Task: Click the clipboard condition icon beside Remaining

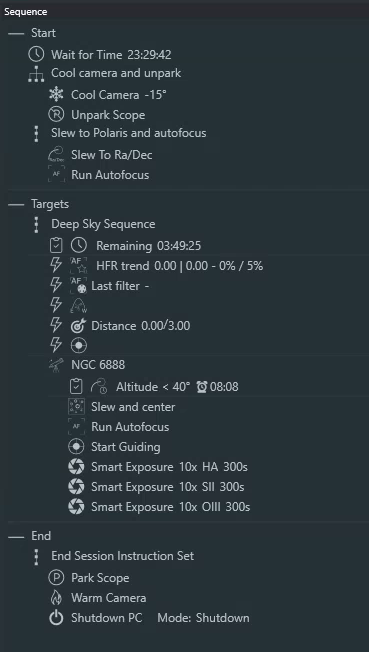Action: coord(56,245)
